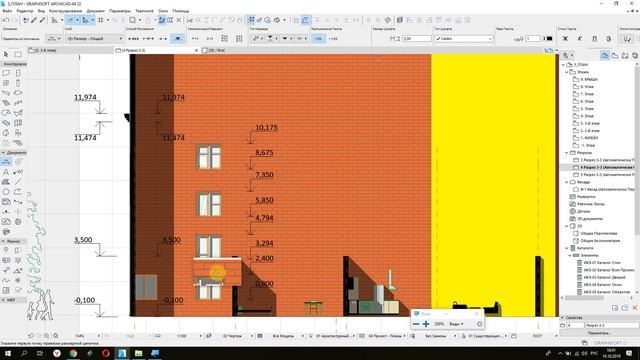Open Windows Start menu
Viewport: 640px width, 360px height.
pos(8,353)
